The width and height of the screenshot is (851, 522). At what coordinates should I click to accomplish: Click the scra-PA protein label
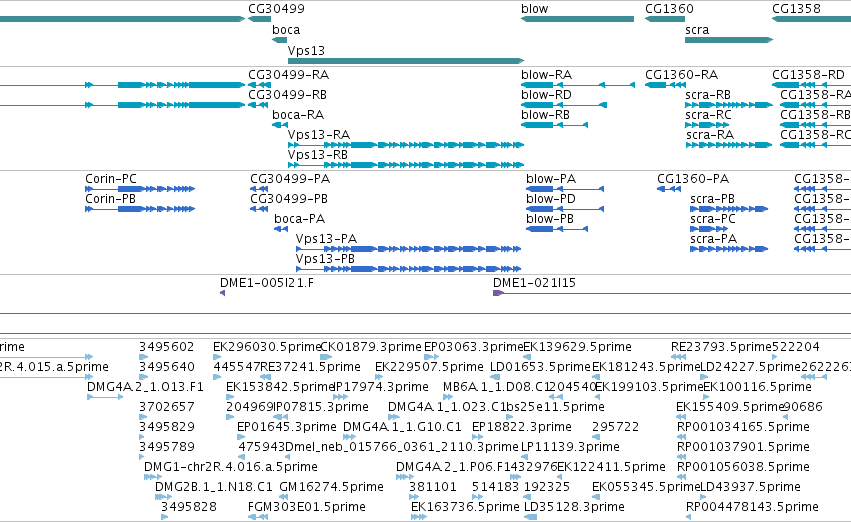[714, 239]
